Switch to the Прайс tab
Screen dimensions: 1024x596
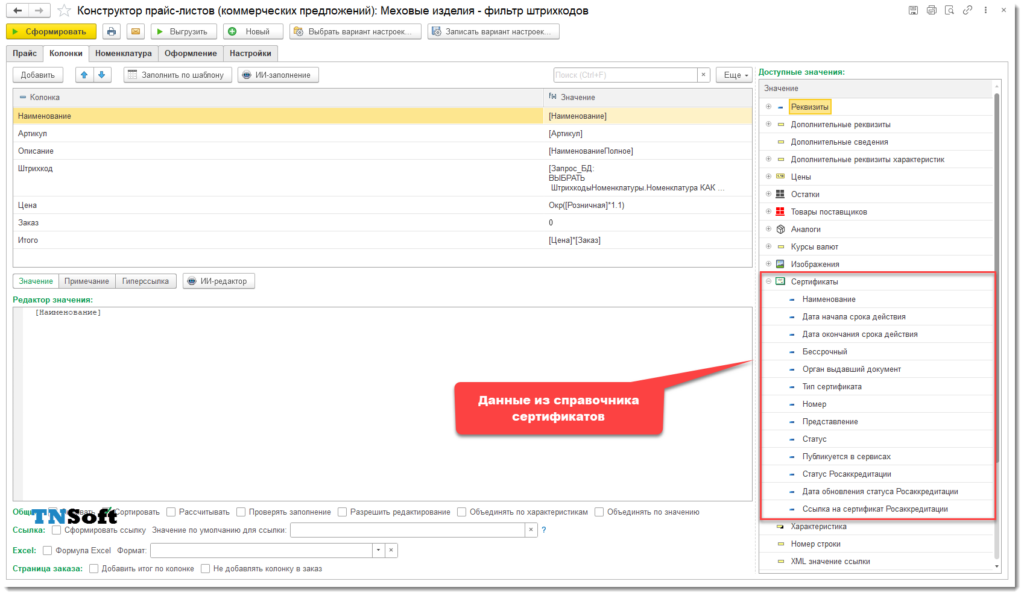(x=25, y=54)
